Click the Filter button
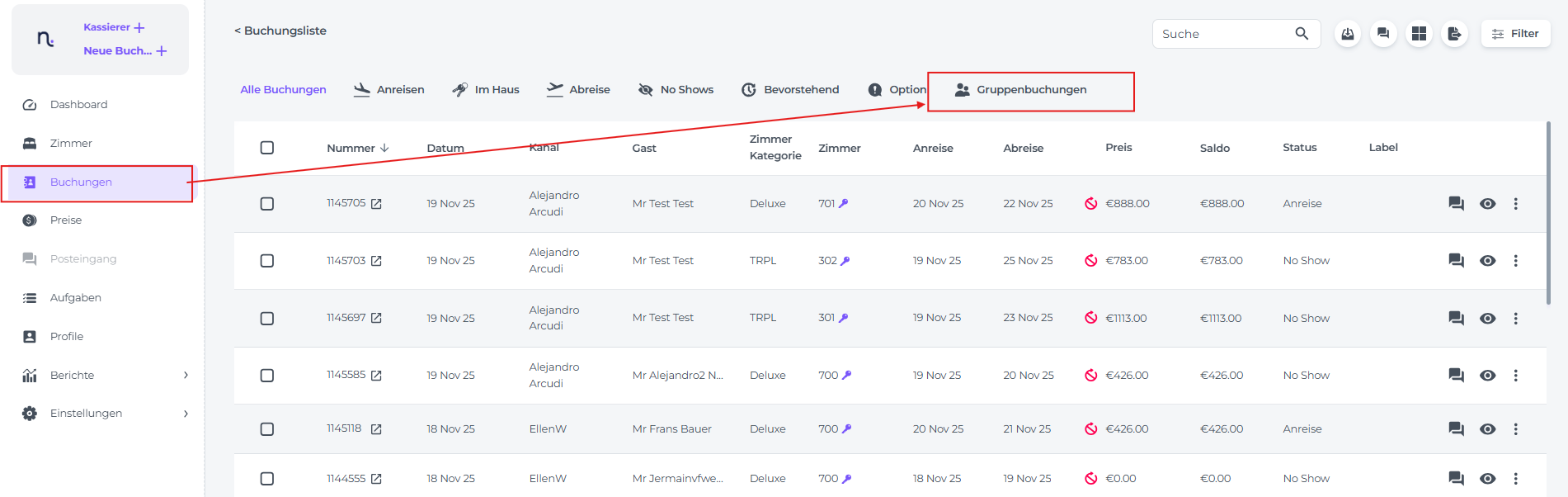The width and height of the screenshot is (1568, 497). [x=1515, y=34]
